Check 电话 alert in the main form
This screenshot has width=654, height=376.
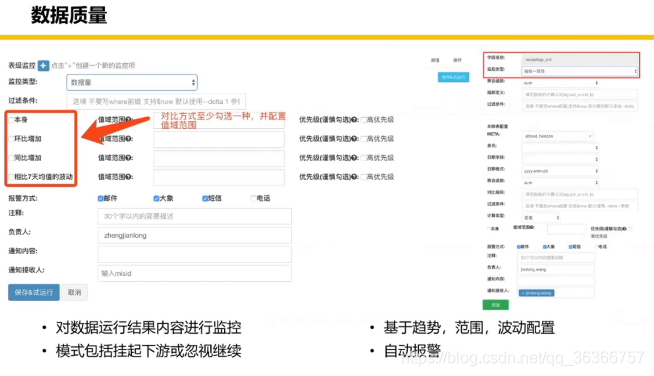253,198
